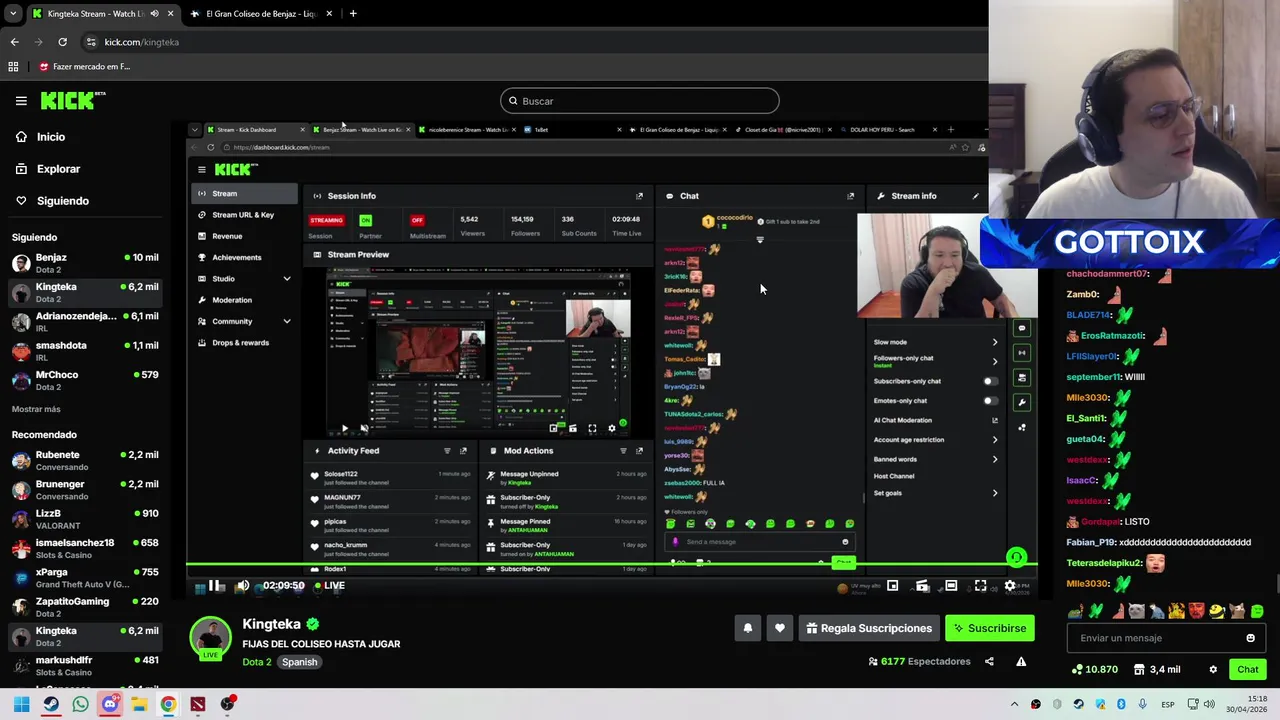Click username september11 in the chat
This screenshot has width=1280, height=720.
point(1092,377)
